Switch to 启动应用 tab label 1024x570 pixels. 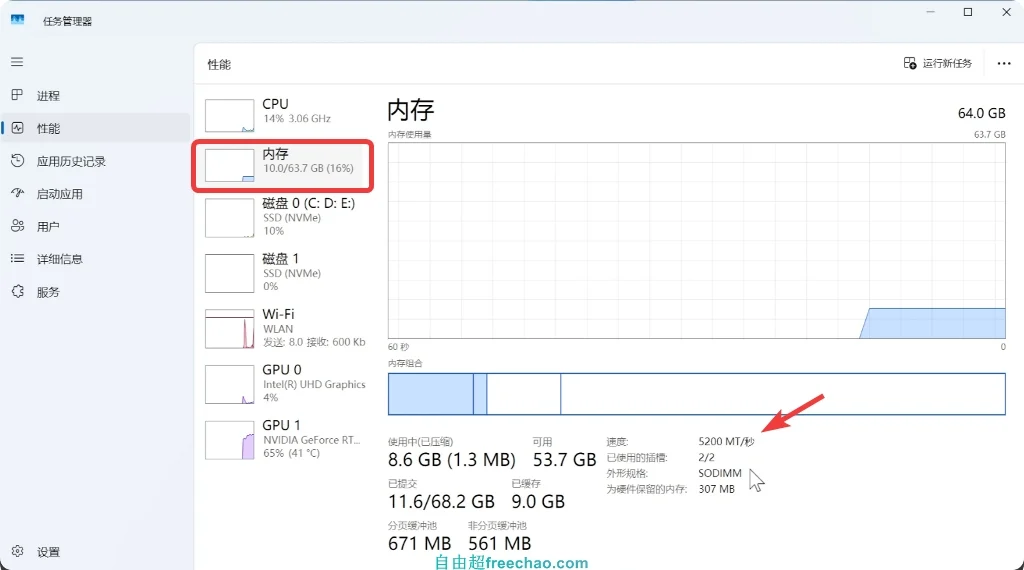coord(59,194)
